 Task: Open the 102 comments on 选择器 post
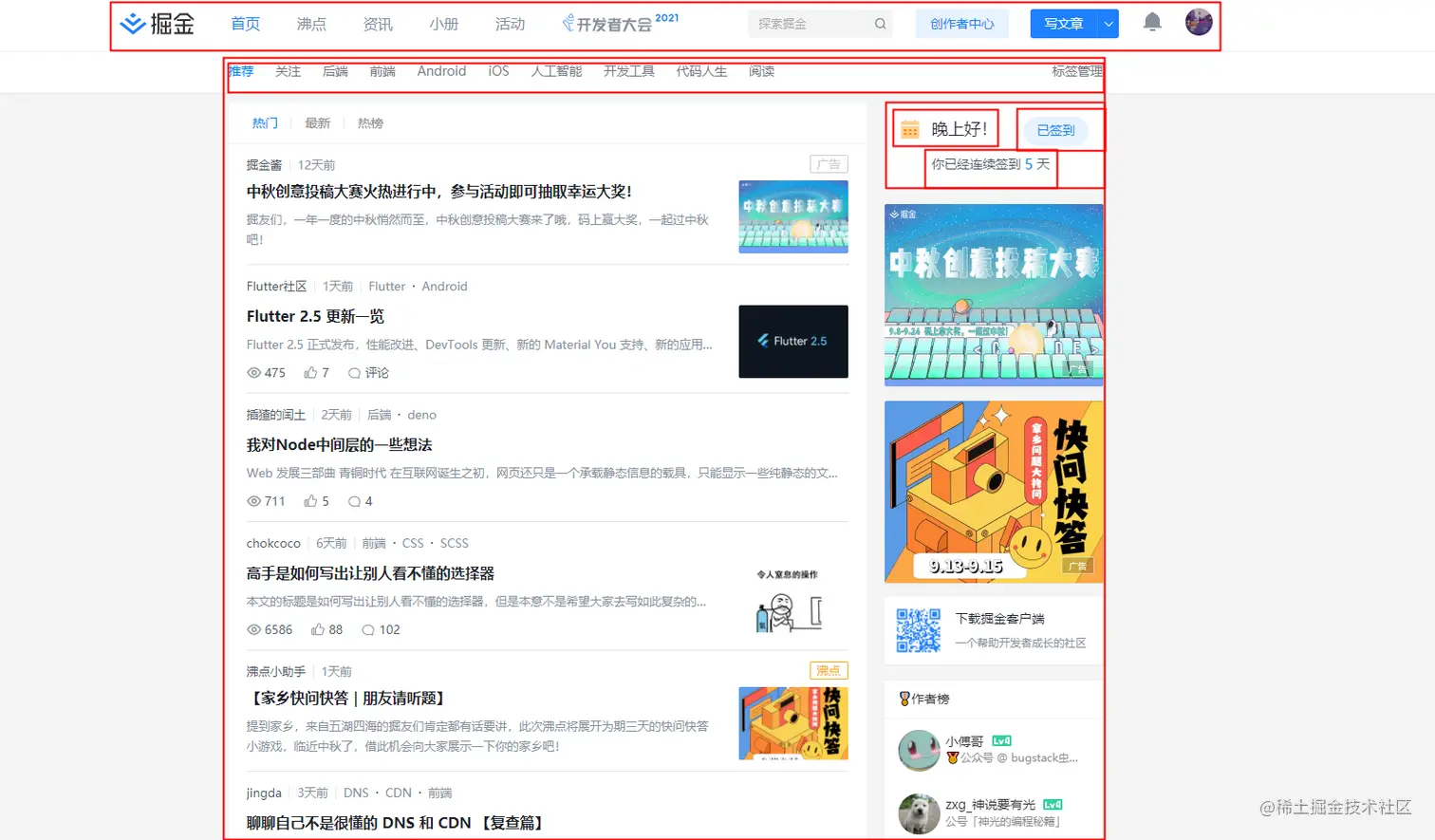[x=367, y=629]
